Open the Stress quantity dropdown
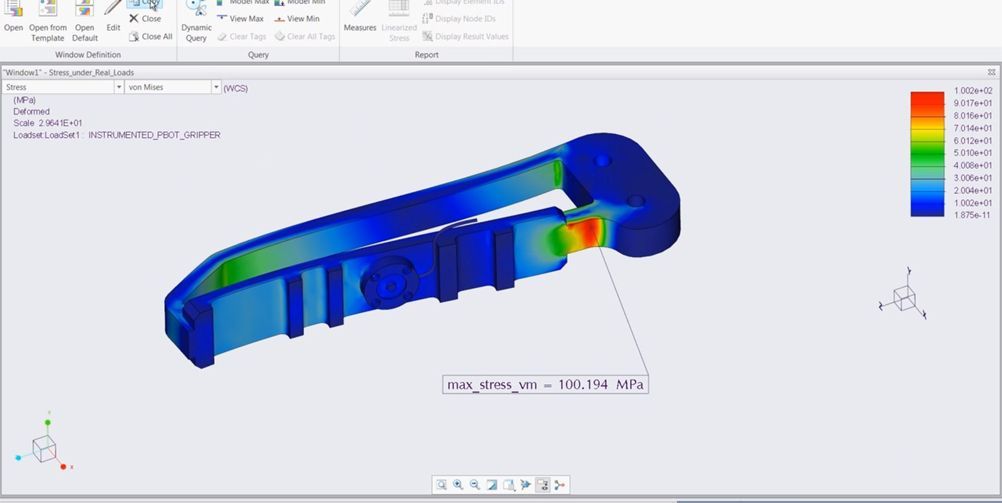This screenshot has width=1002, height=503. point(119,87)
